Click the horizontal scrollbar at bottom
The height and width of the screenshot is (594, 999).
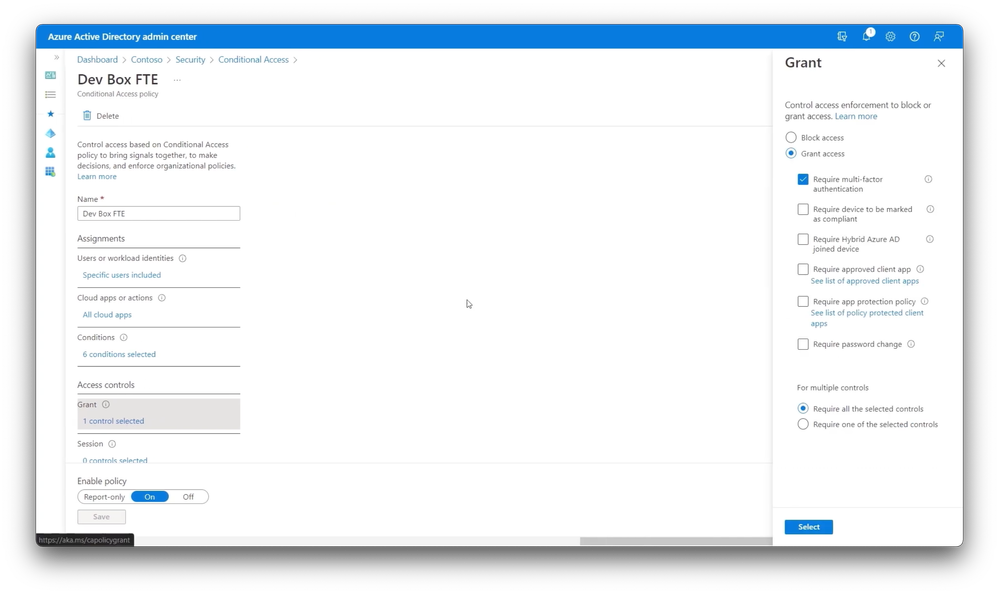coord(676,540)
